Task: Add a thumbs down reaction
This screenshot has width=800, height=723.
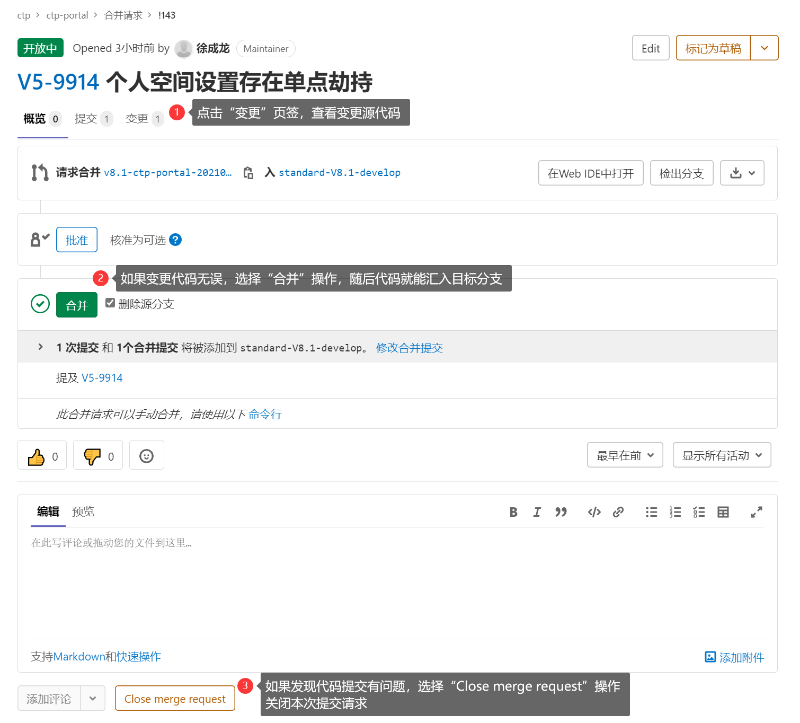Action: [x=98, y=456]
